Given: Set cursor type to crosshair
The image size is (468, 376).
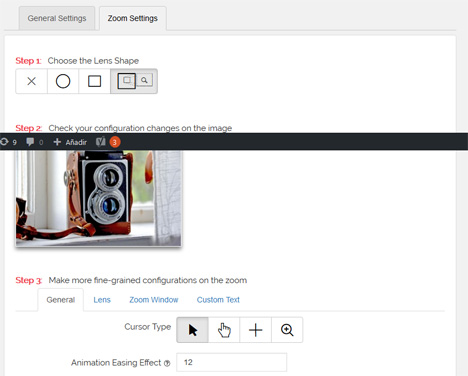Looking at the screenshot, I should (x=255, y=330).
